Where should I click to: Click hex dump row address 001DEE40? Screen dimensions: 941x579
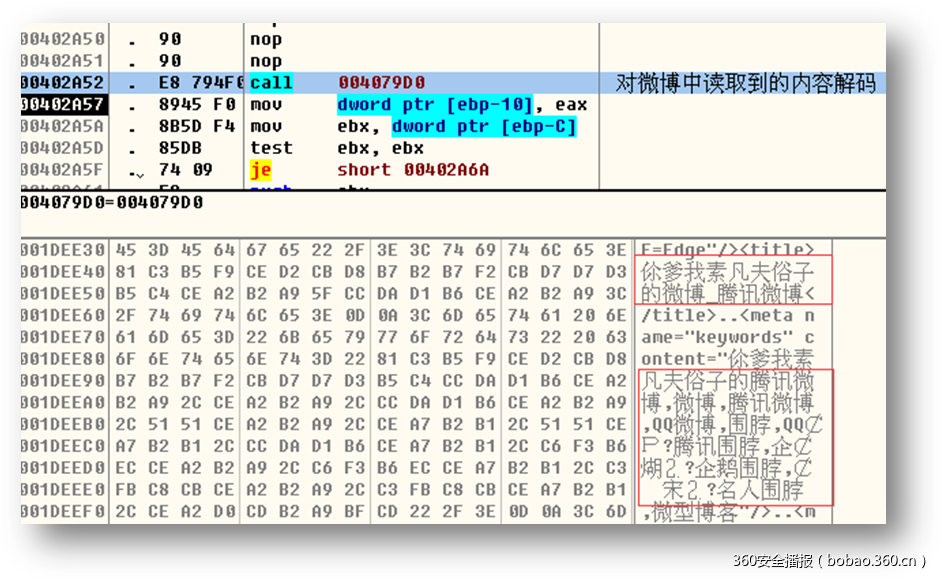pos(62,271)
